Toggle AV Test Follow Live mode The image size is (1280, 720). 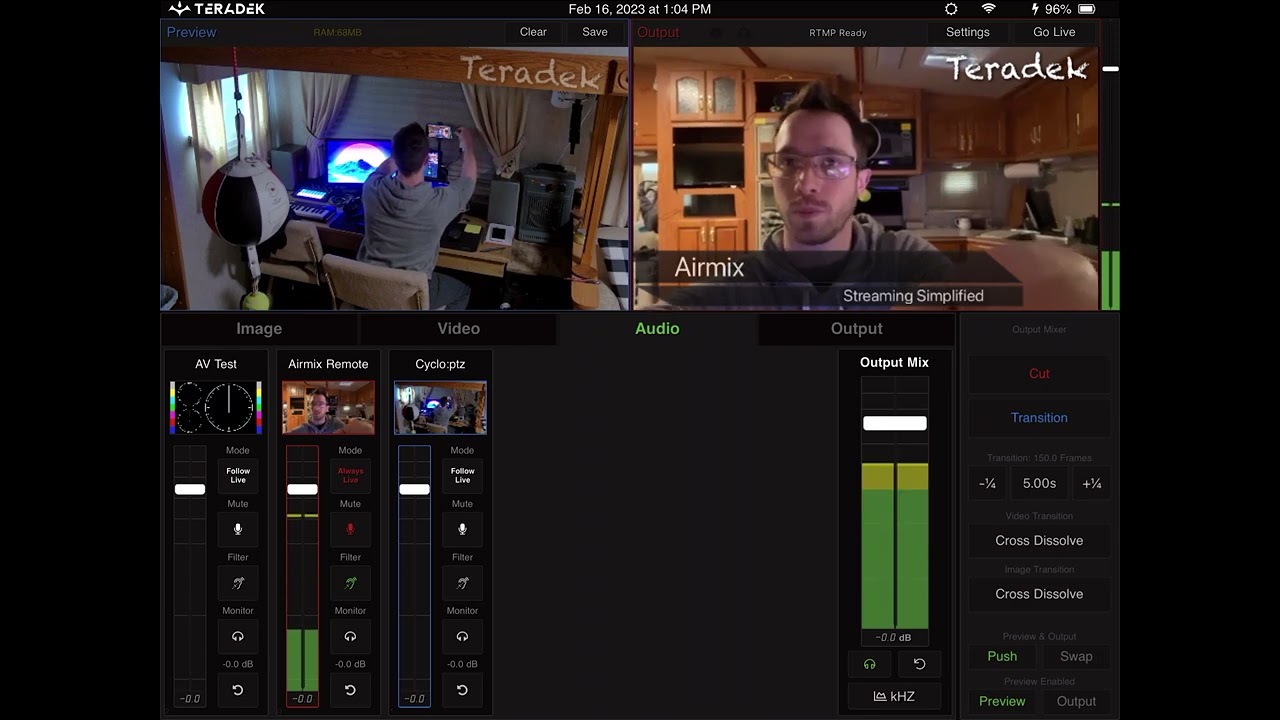[x=238, y=476]
